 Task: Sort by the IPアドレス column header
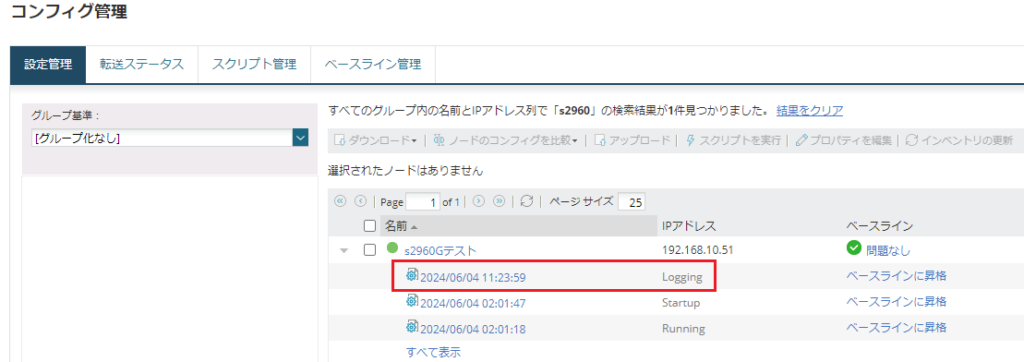[690, 226]
